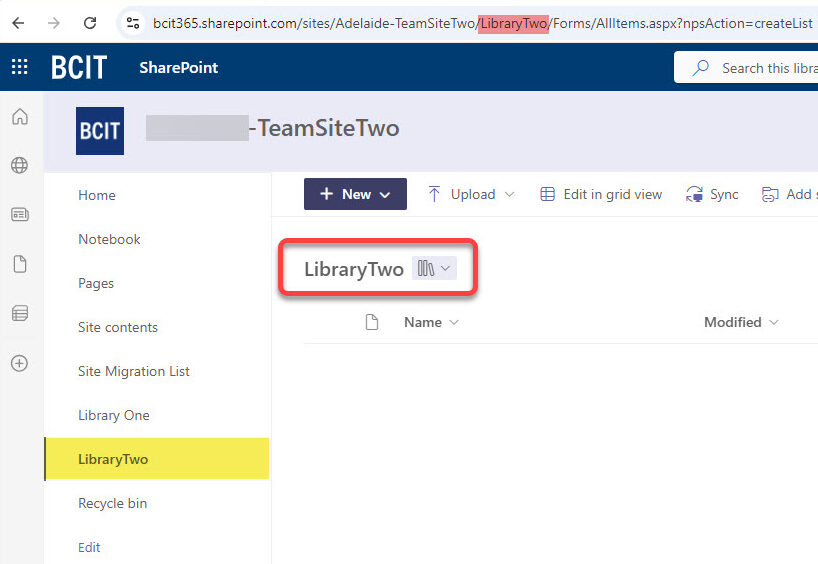The image size is (818, 564).
Task: Click the Create plus circle icon
Action: click(x=20, y=363)
